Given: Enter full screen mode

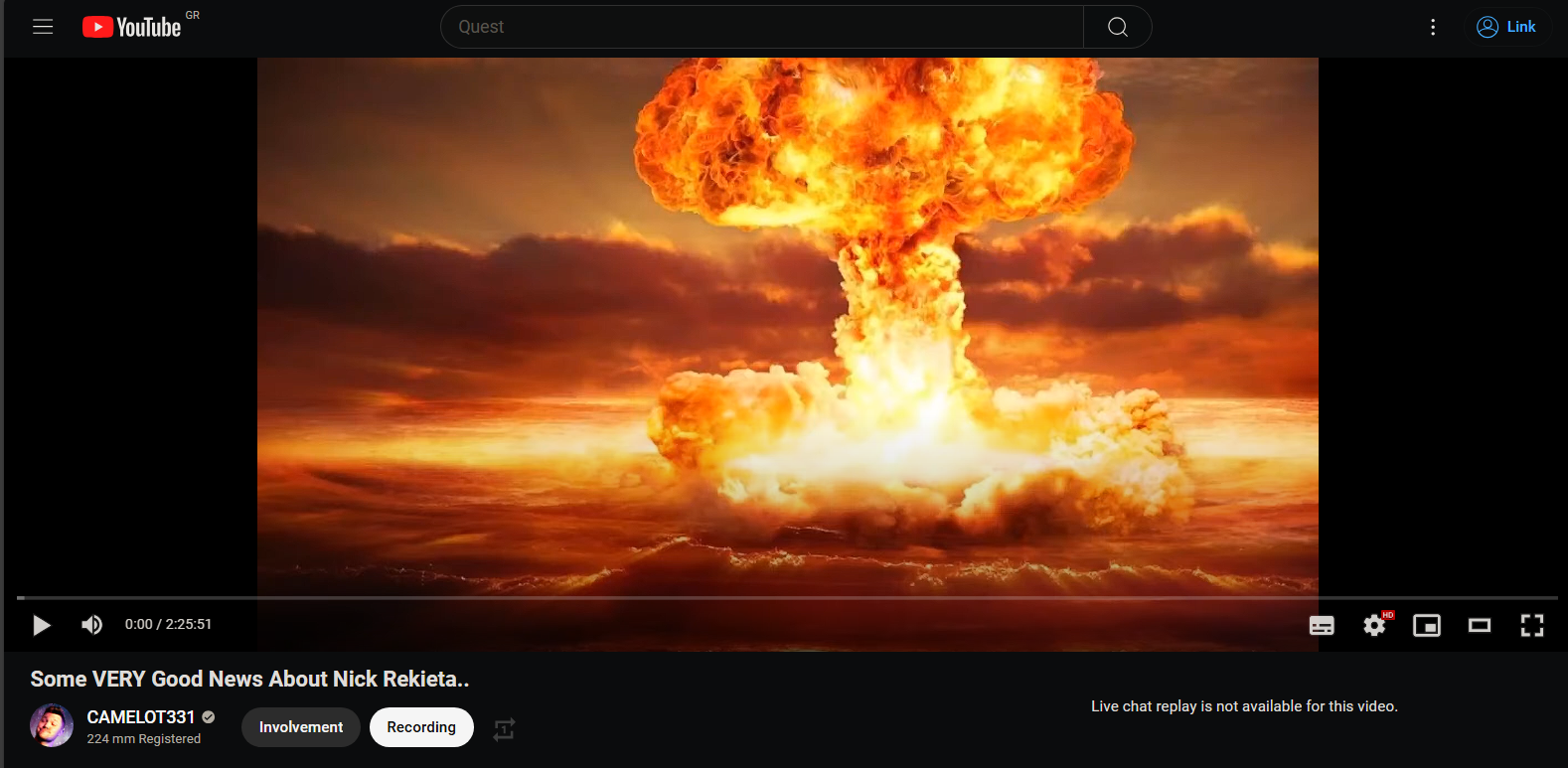Looking at the screenshot, I should pyautogui.click(x=1532, y=625).
